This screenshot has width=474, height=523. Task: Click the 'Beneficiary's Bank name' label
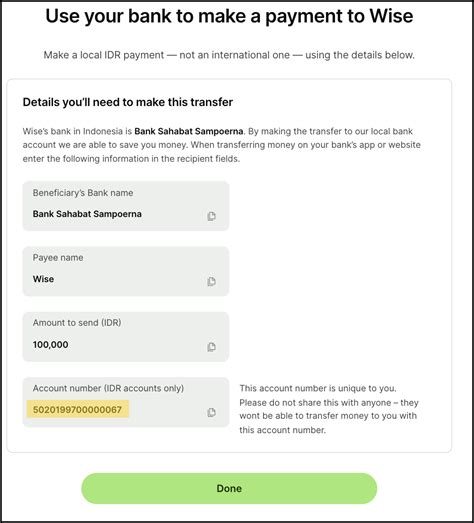(83, 193)
